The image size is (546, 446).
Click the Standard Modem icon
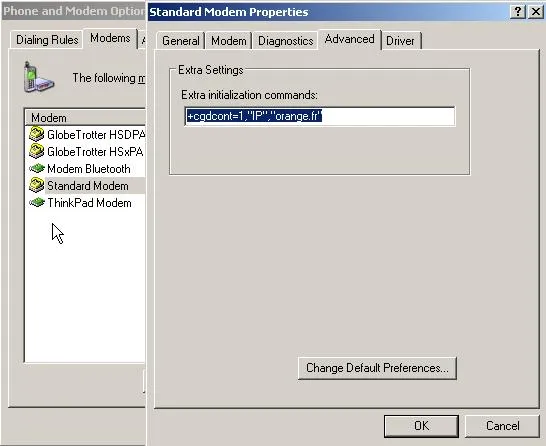37,185
